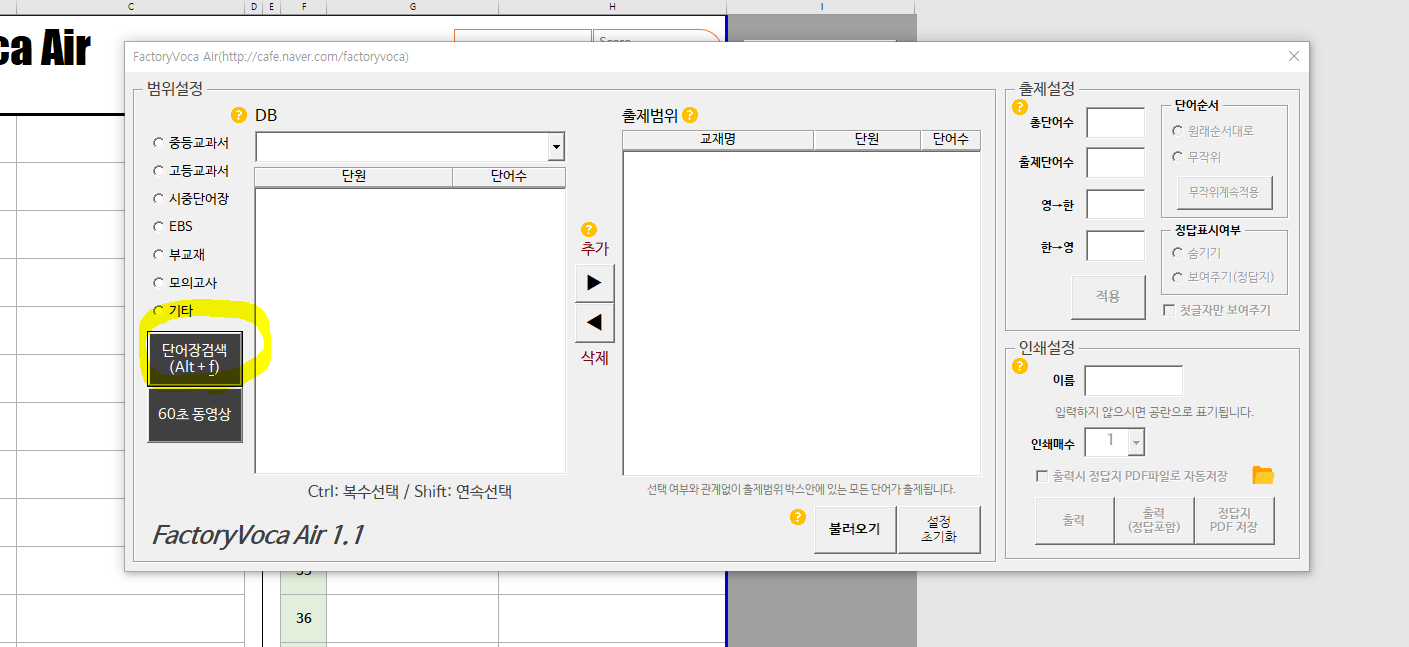
Task: Click the help icon next to DB
Action: coord(238,114)
